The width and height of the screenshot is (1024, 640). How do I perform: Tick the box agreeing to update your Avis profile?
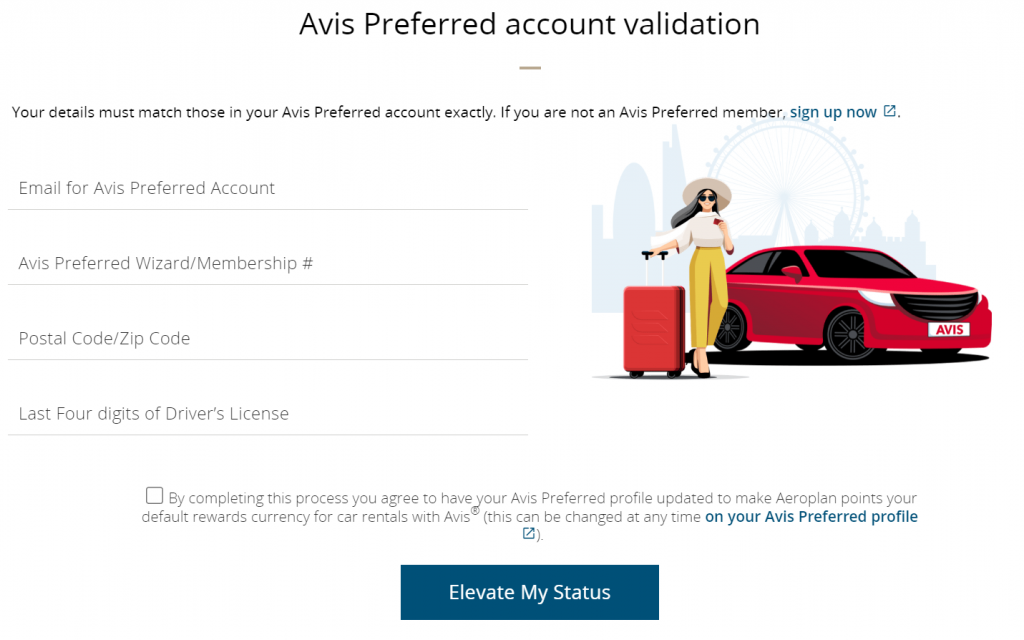(x=154, y=494)
